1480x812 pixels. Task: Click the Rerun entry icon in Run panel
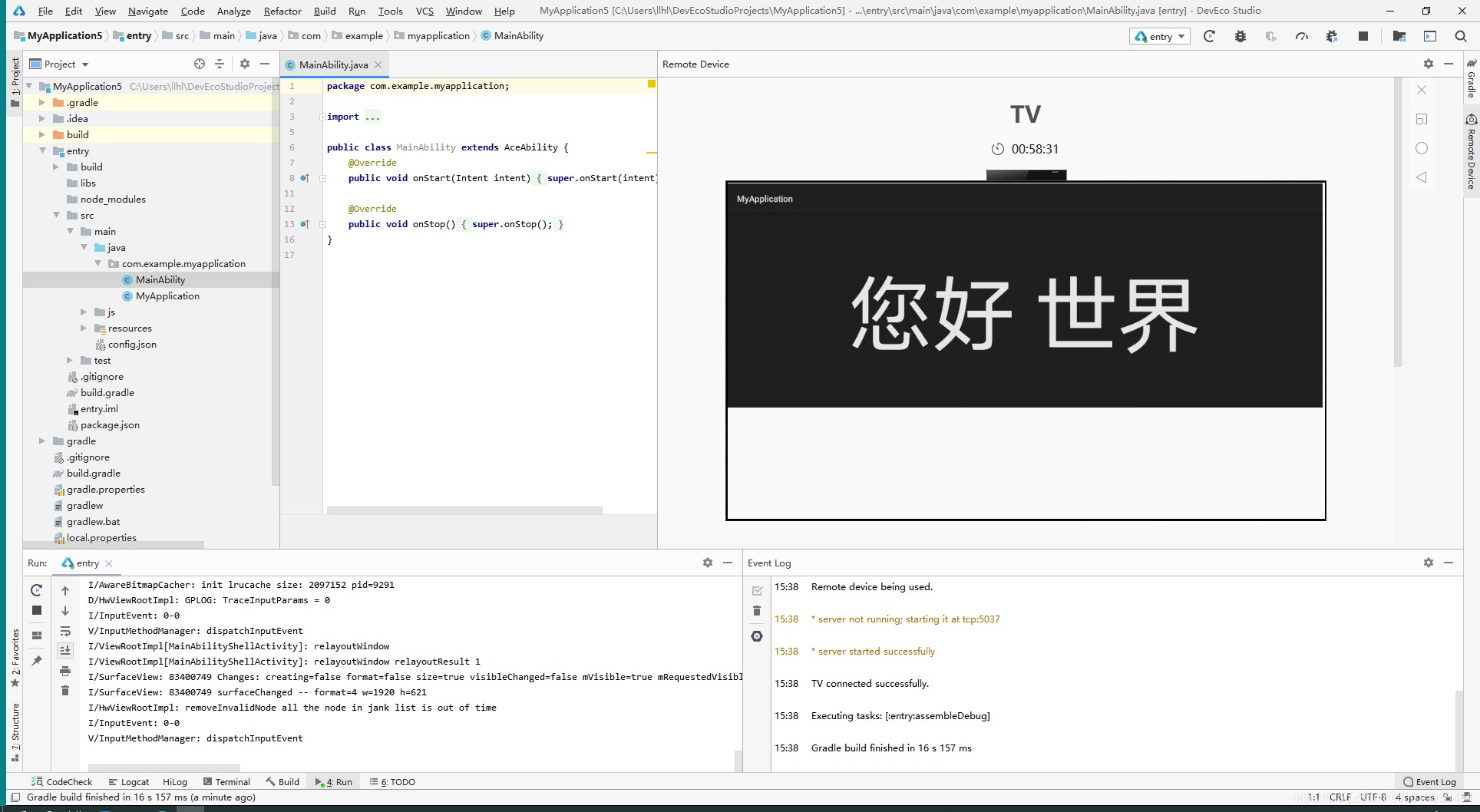pyautogui.click(x=36, y=590)
